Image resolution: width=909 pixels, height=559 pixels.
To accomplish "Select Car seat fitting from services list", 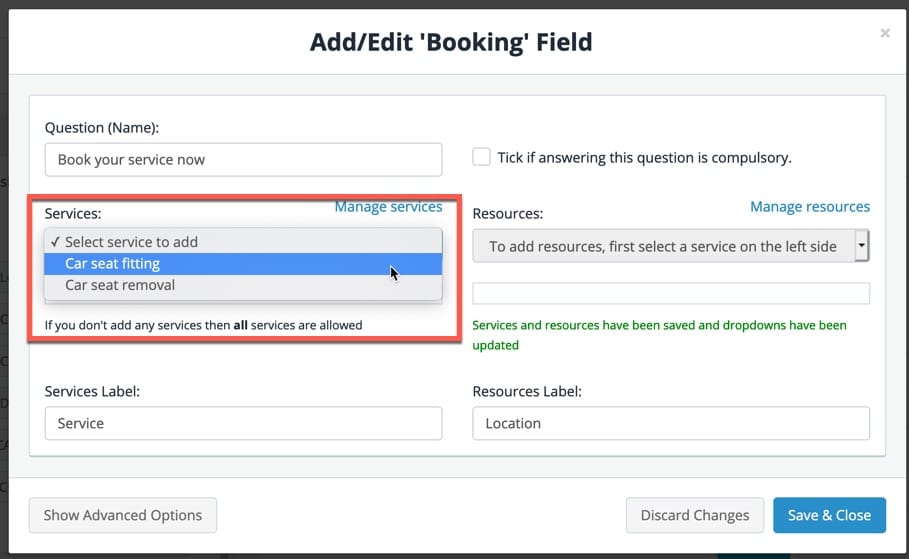I will [243, 264].
